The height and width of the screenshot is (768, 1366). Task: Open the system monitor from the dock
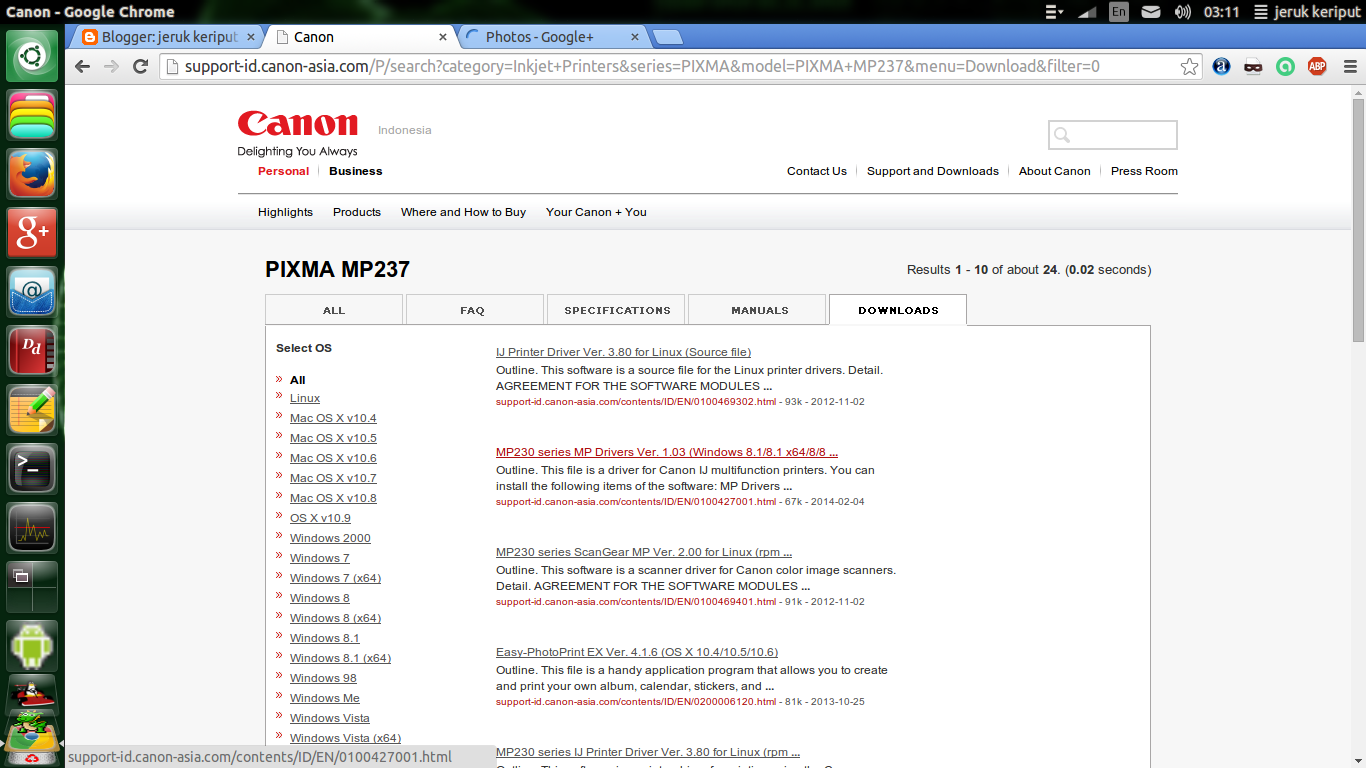(x=31, y=527)
